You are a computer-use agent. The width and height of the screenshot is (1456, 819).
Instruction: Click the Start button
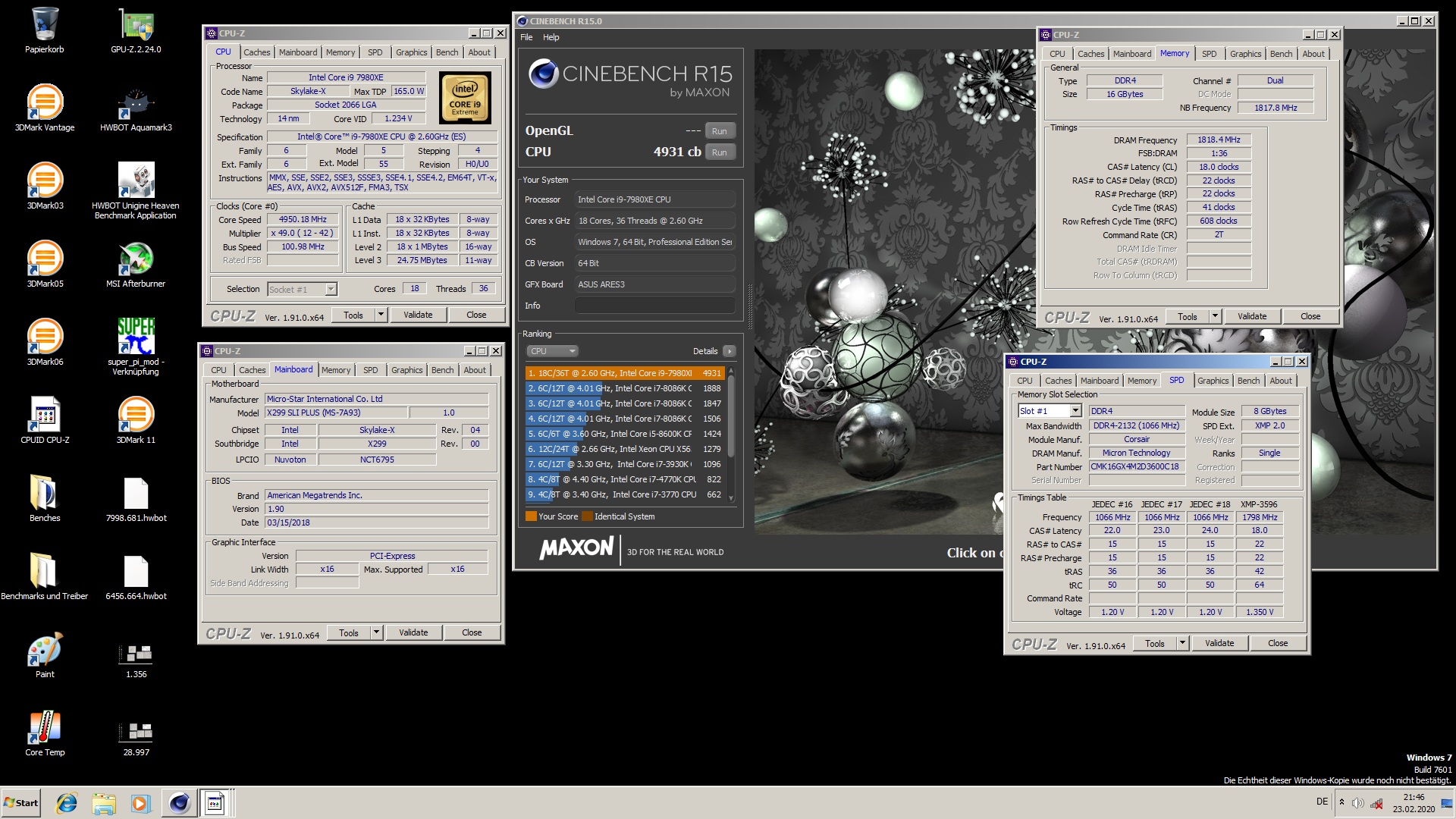(x=21, y=803)
